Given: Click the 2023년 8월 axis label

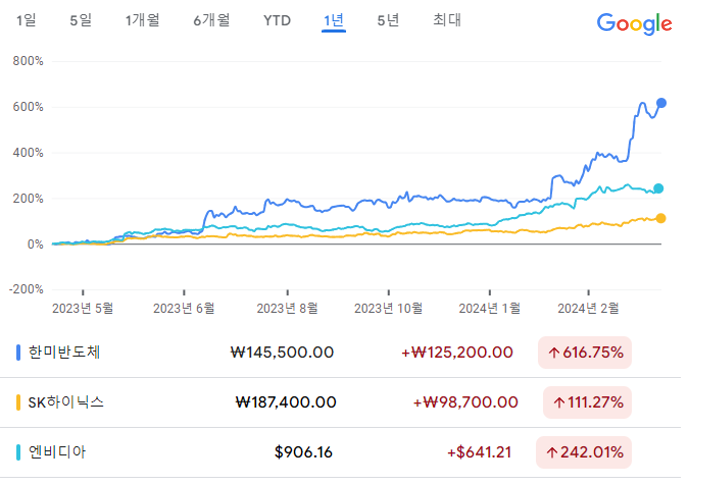Looking at the screenshot, I should pos(287,308).
